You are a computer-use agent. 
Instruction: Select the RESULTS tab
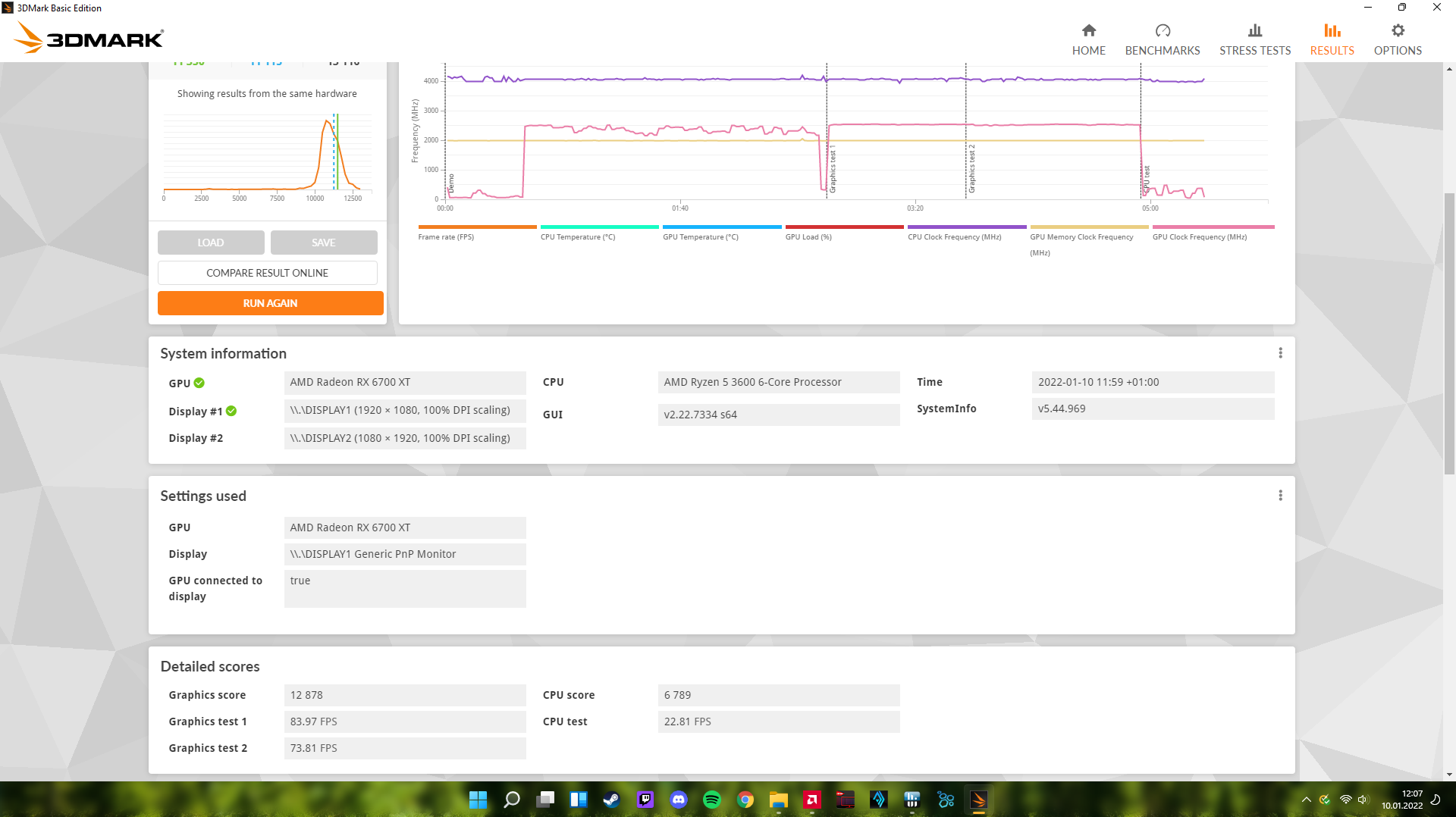(1332, 39)
